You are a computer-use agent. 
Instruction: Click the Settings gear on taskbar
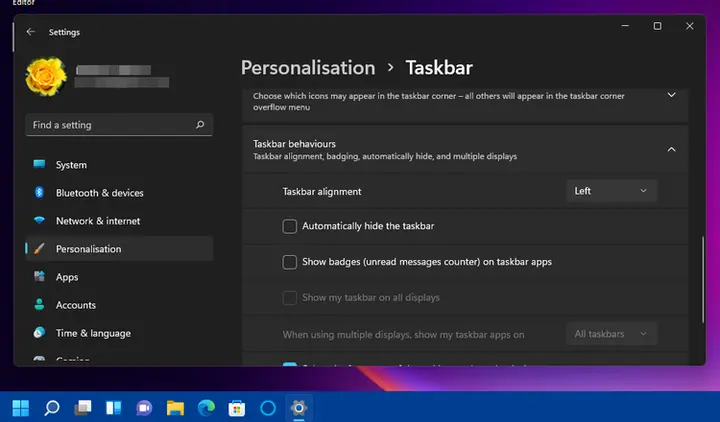click(x=298, y=407)
